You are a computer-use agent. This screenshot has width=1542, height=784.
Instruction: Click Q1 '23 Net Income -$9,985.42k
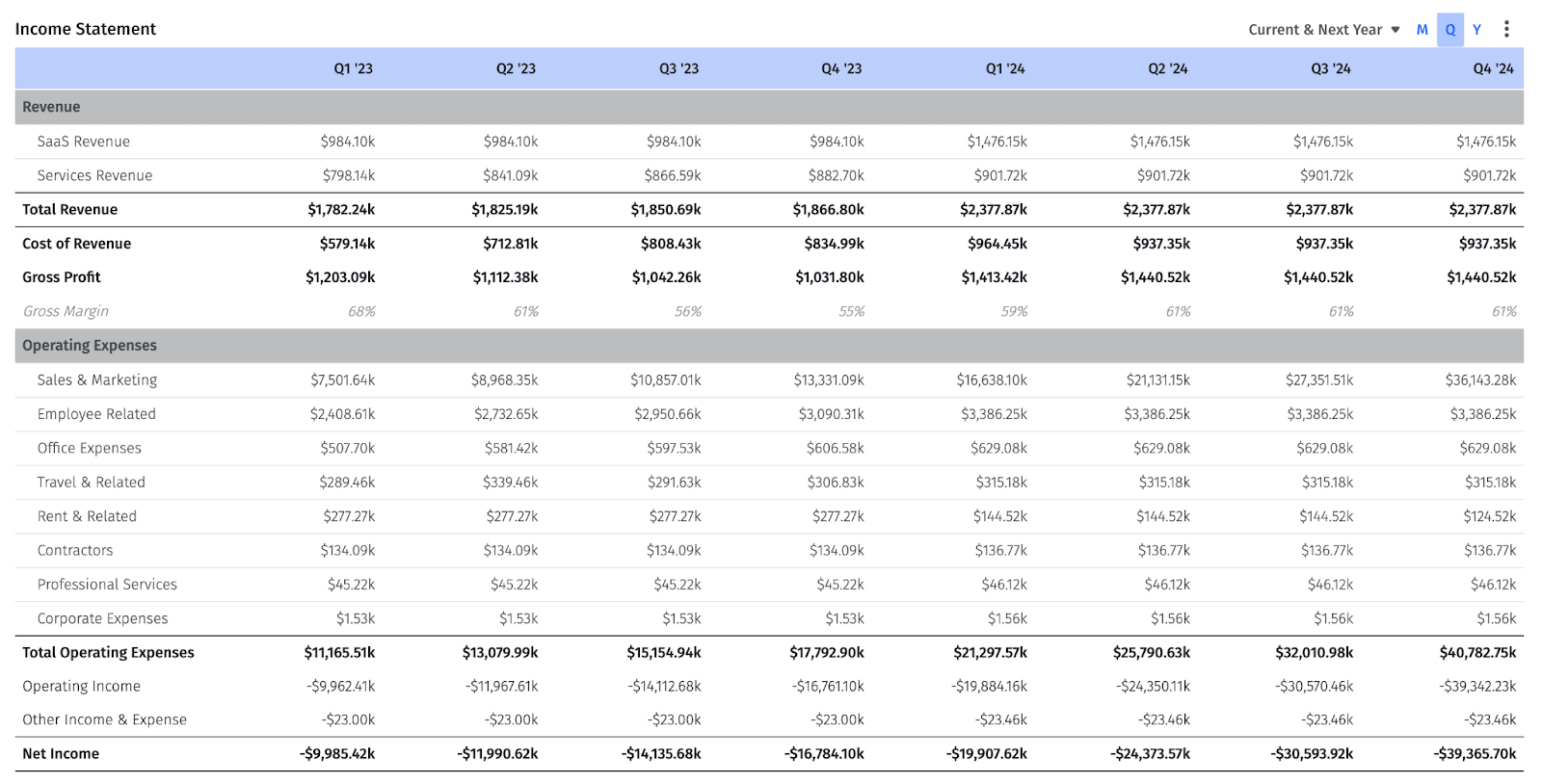(x=337, y=754)
